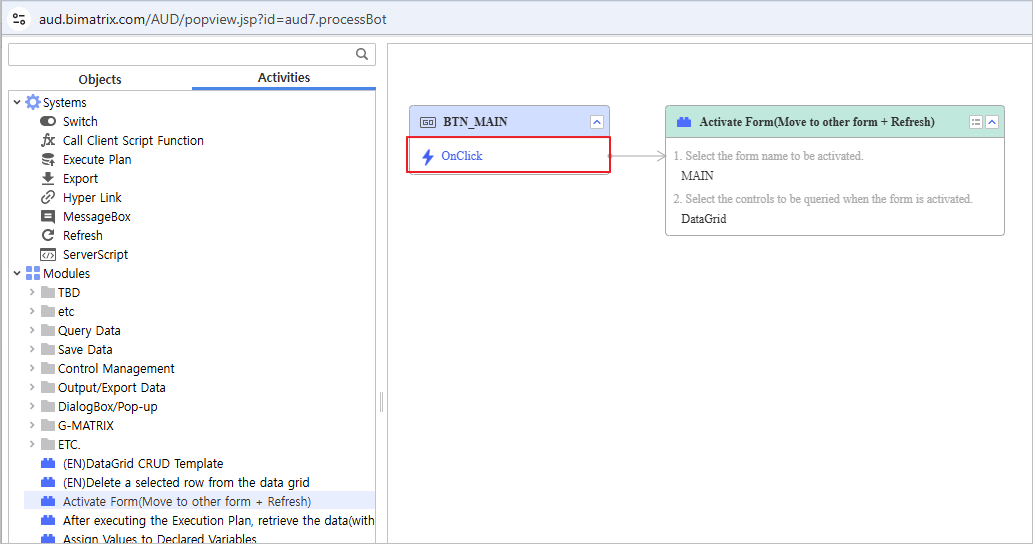Switch to the Activities tab
1033x544 pixels.
284,78
